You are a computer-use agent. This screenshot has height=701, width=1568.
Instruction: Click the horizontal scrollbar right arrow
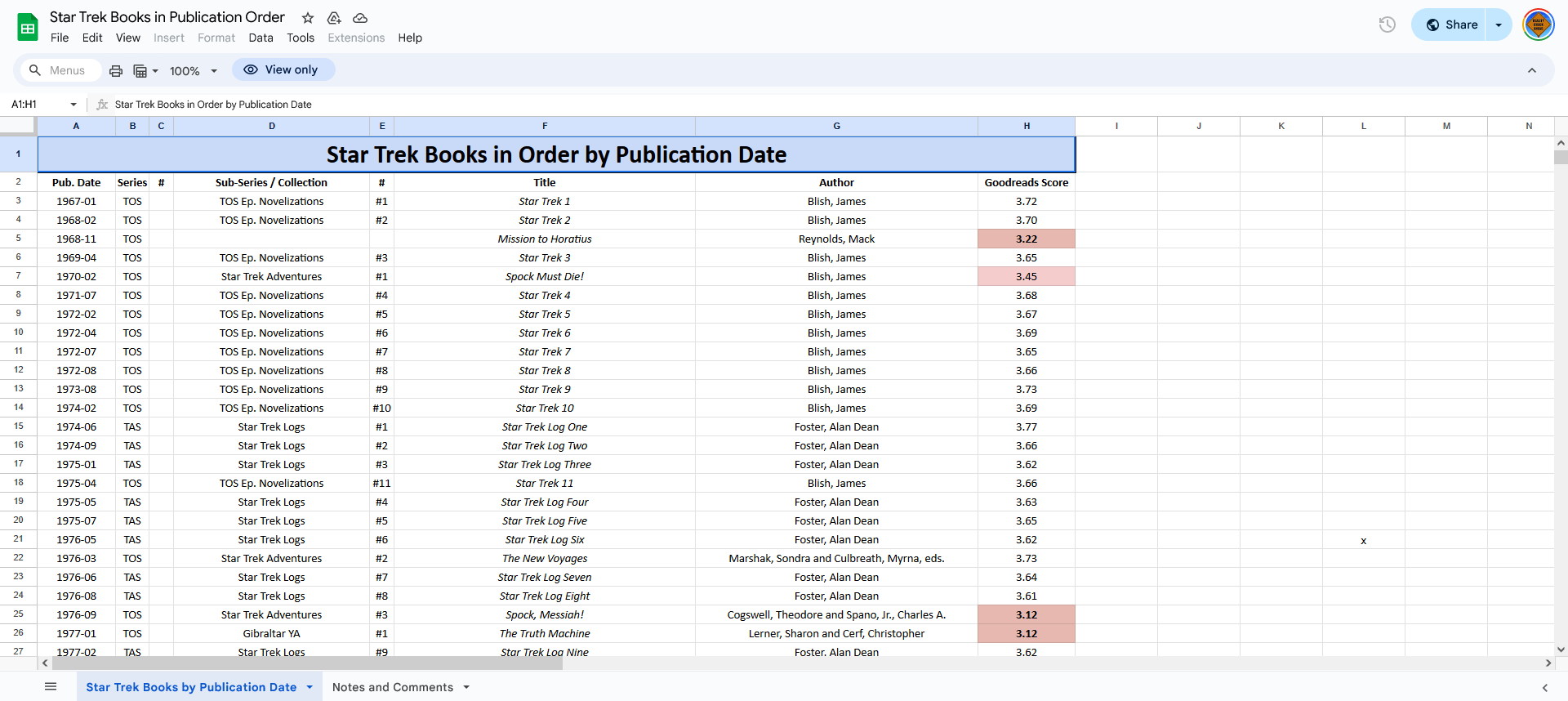tap(1548, 663)
